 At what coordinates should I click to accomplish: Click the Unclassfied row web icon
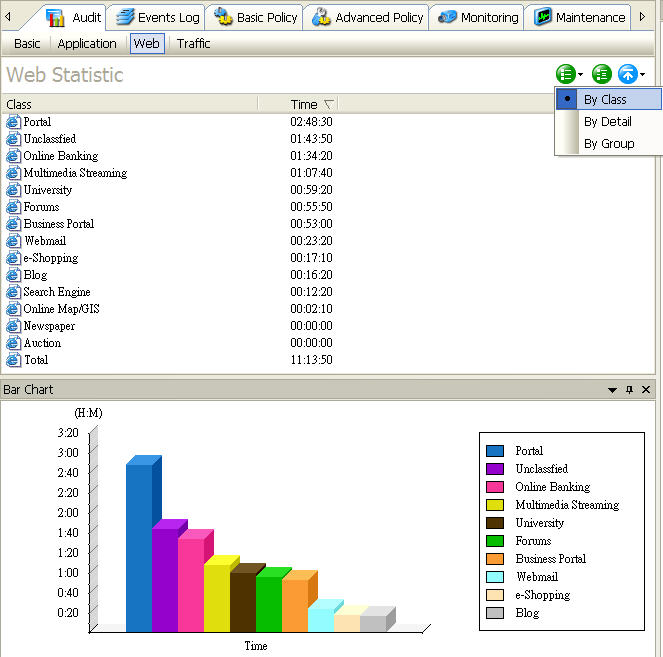13,139
